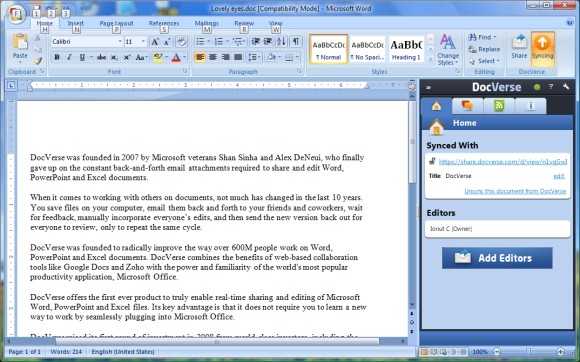Show paragraph marks with pilcrow icon
Screen dimensions: 580x362
pyautogui.click(x=296, y=41)
